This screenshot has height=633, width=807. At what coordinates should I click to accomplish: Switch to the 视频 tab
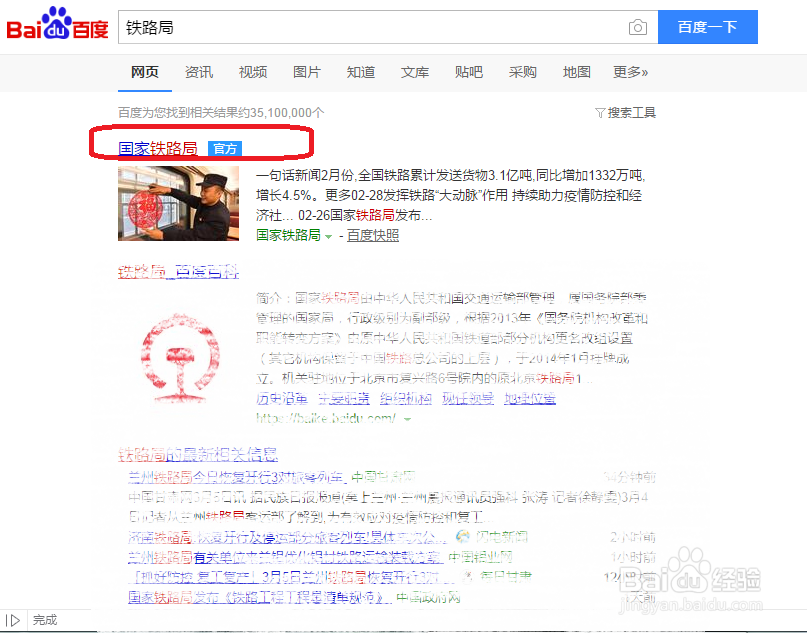(253, 72)
